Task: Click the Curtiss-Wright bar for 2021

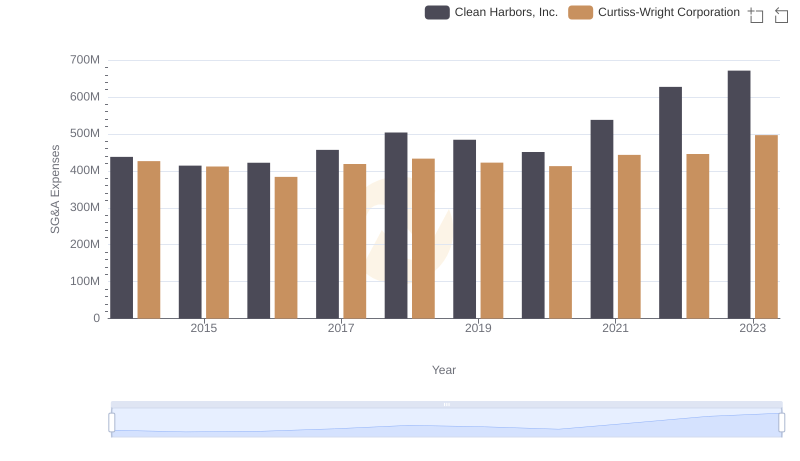Action: (x=629, y=237)
